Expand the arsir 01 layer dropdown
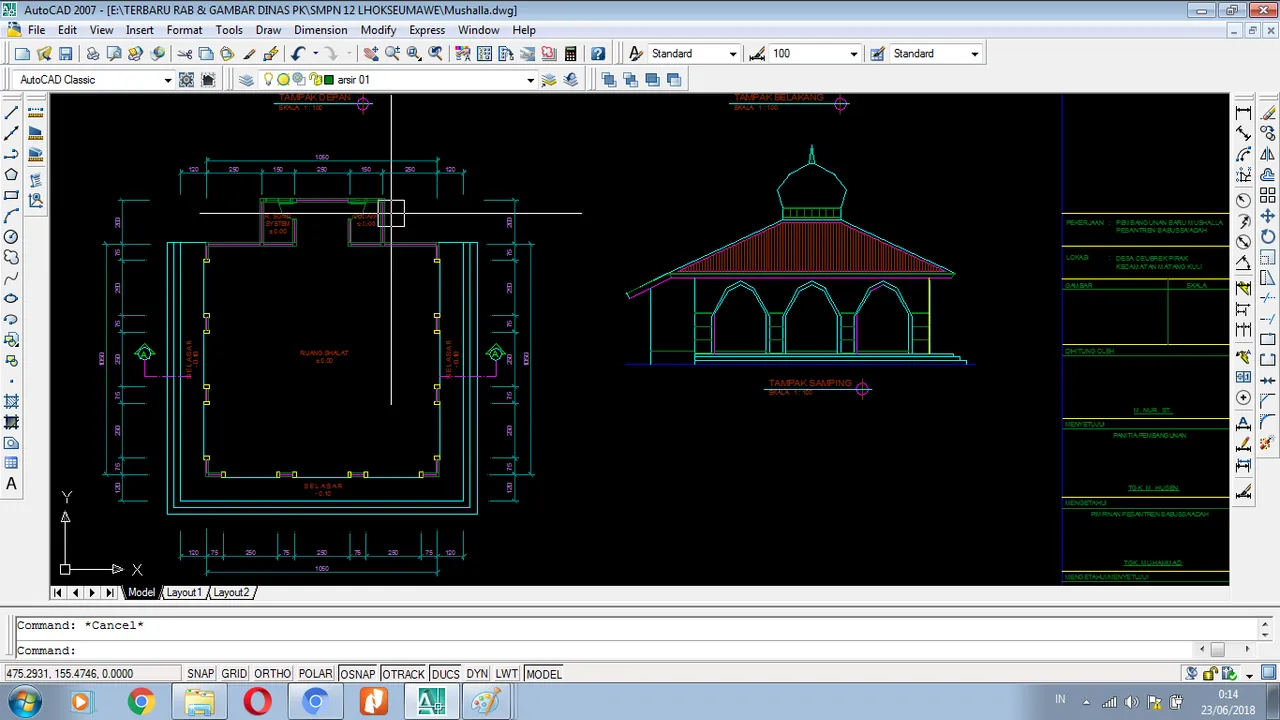The height and width of the screenshot is (720, 1280). 530,80
